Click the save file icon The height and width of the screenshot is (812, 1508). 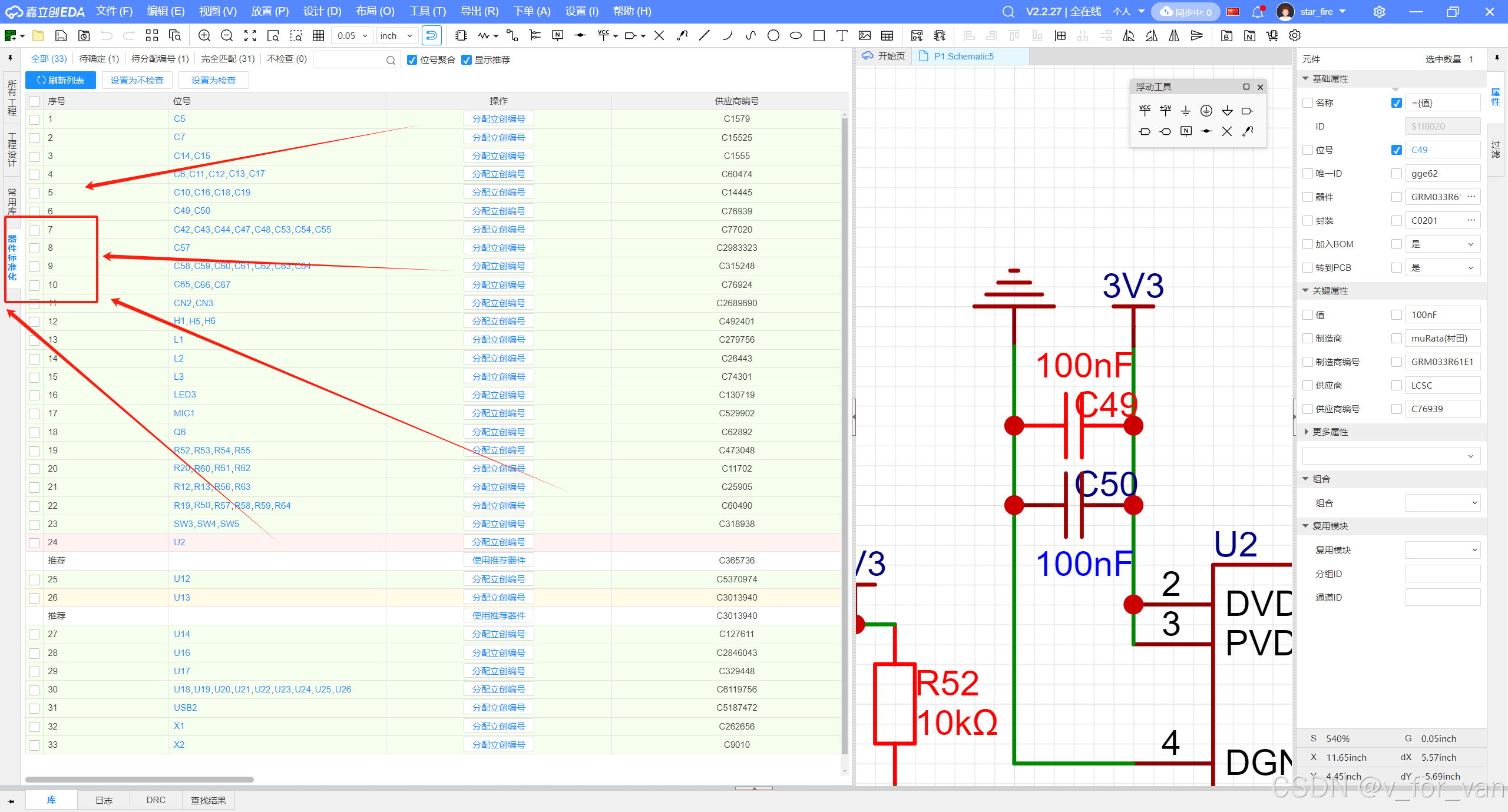pyautogui.click(x=61, y=36)
